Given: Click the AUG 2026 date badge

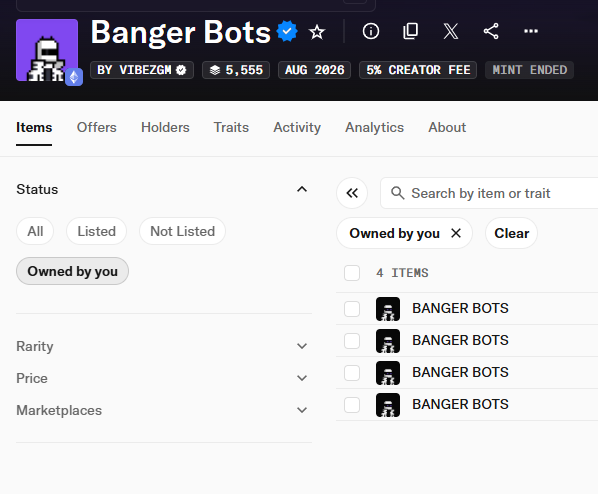Looking at the screenshot, I should click(x=315, y=70).
